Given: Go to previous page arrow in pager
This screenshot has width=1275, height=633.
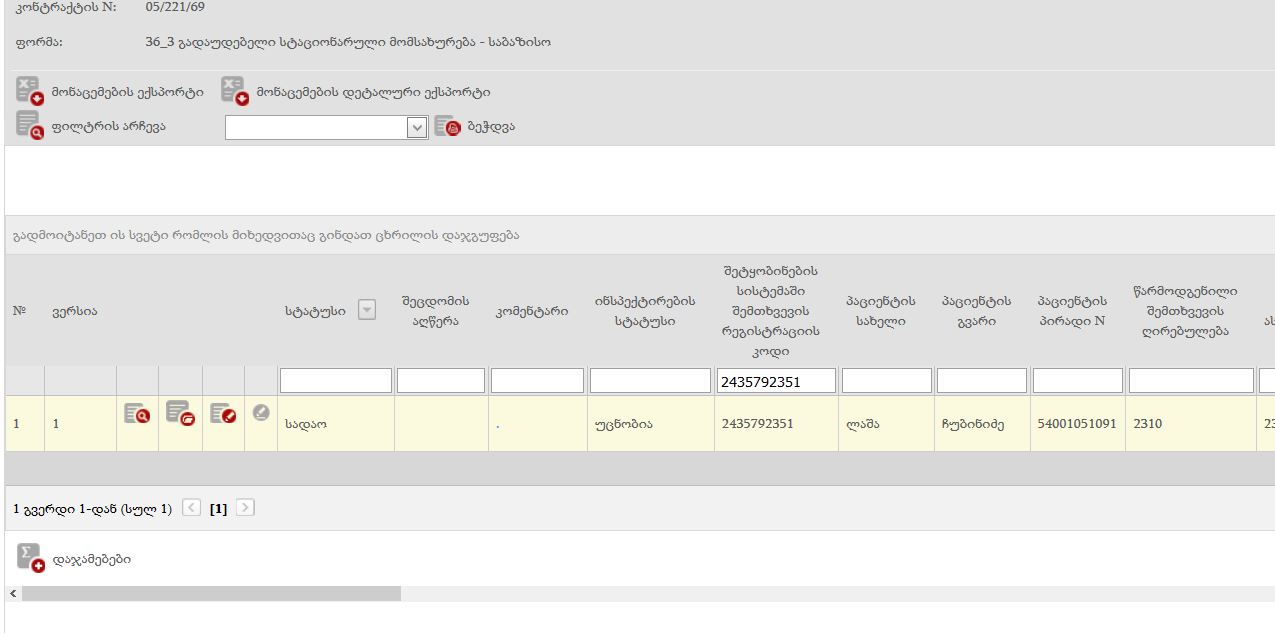Looking at the screenshot, I should [192, 508].
